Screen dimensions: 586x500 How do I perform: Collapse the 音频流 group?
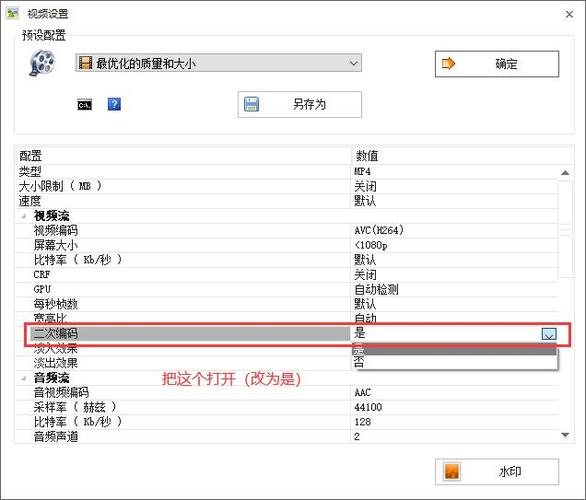click(24, 378)
